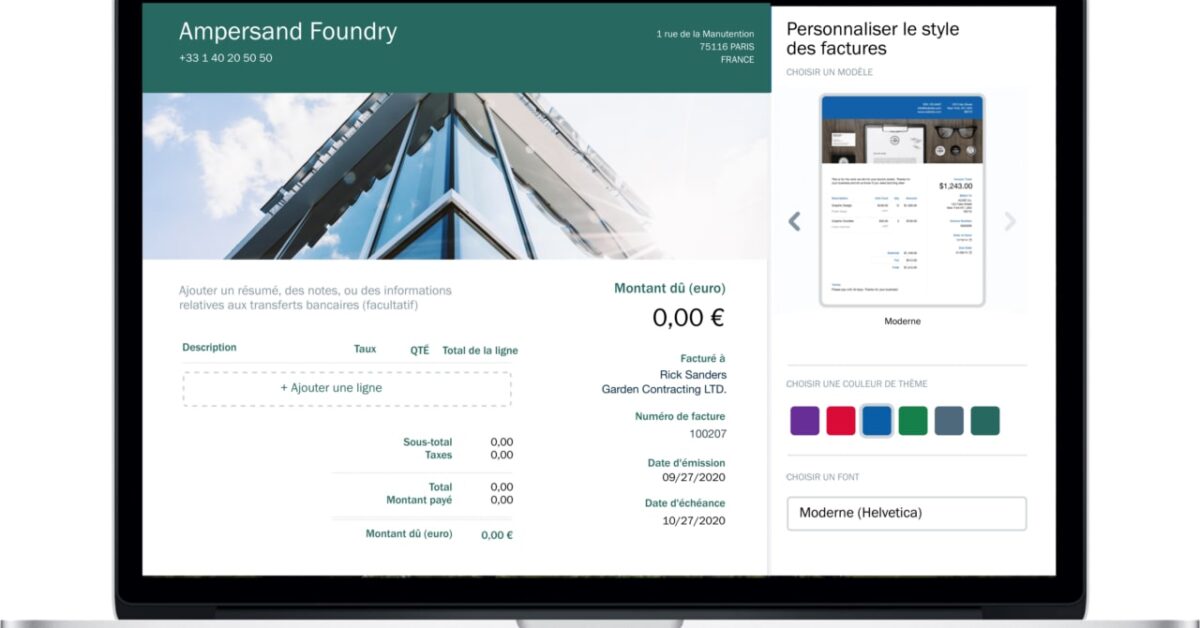This screenshot has width=1200, height=628.
Task: Click the large 0,00 € amount due
Action: pos(688,318)
